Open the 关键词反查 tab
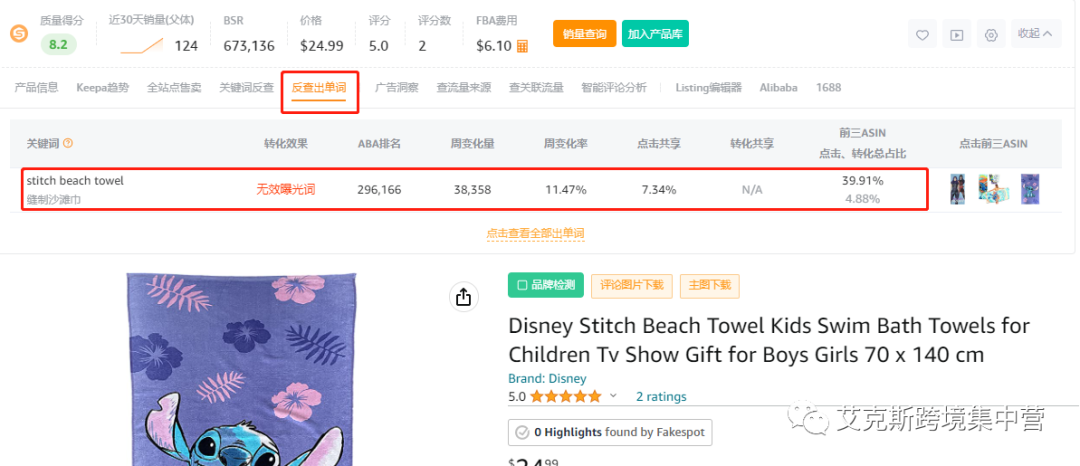This screenshot has width=1080, height=466. (x=247, y=87)
